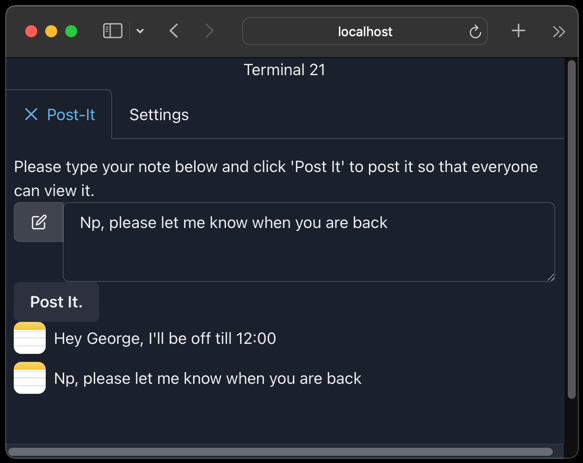The width and height of the screenshot is (583, 463).
Task: Click the horizontal scrollbar at bottom
Action: coord(280,452)
